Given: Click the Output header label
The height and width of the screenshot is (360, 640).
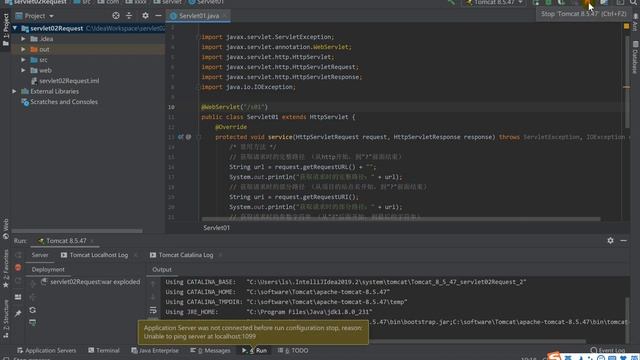Looking at the screenshot, I should click(x=162, y=270).
